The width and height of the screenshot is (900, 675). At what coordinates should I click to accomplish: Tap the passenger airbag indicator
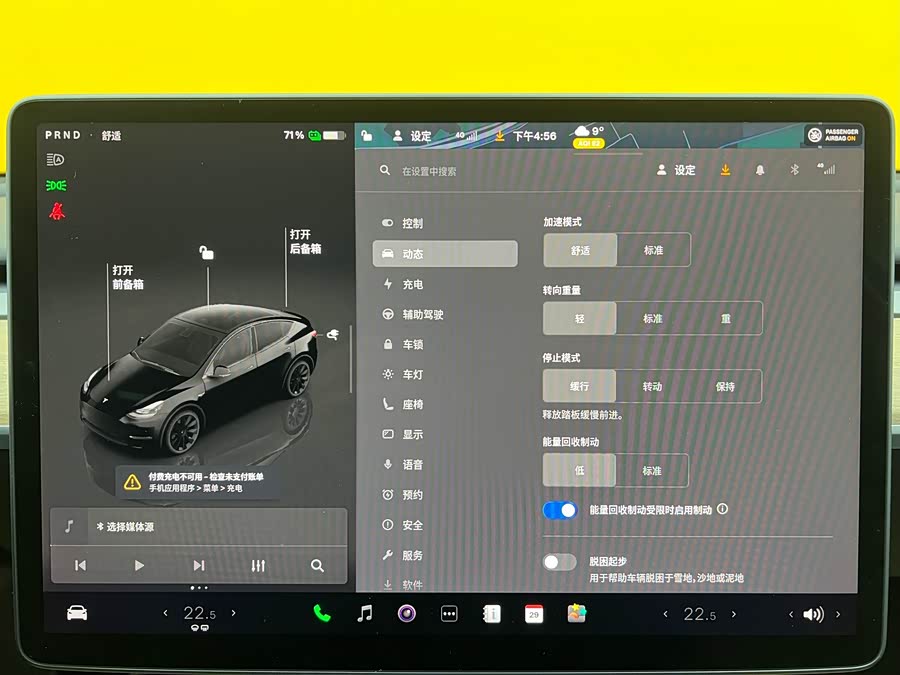(833, 135)
